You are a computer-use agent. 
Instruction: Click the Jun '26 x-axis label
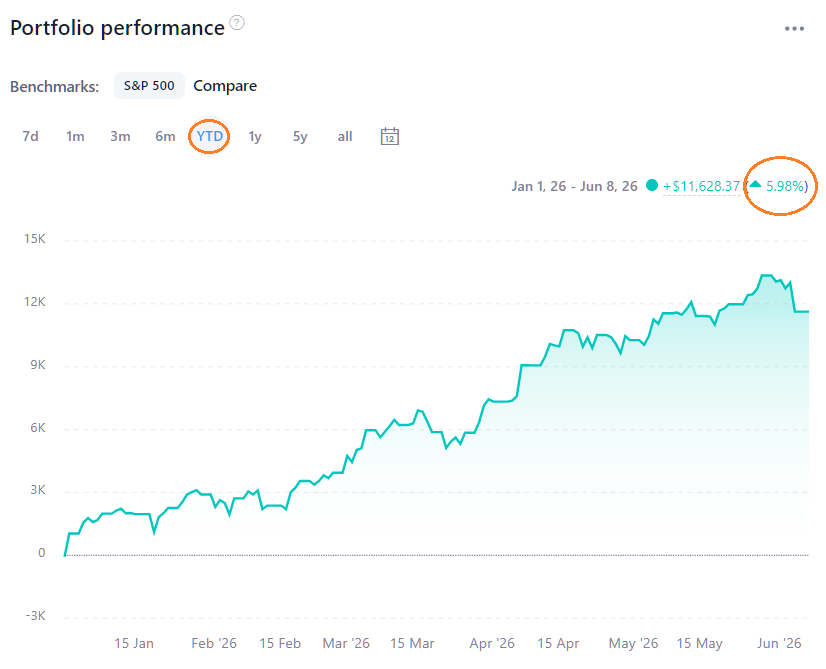pyautogui.click(x=779, y=643)
